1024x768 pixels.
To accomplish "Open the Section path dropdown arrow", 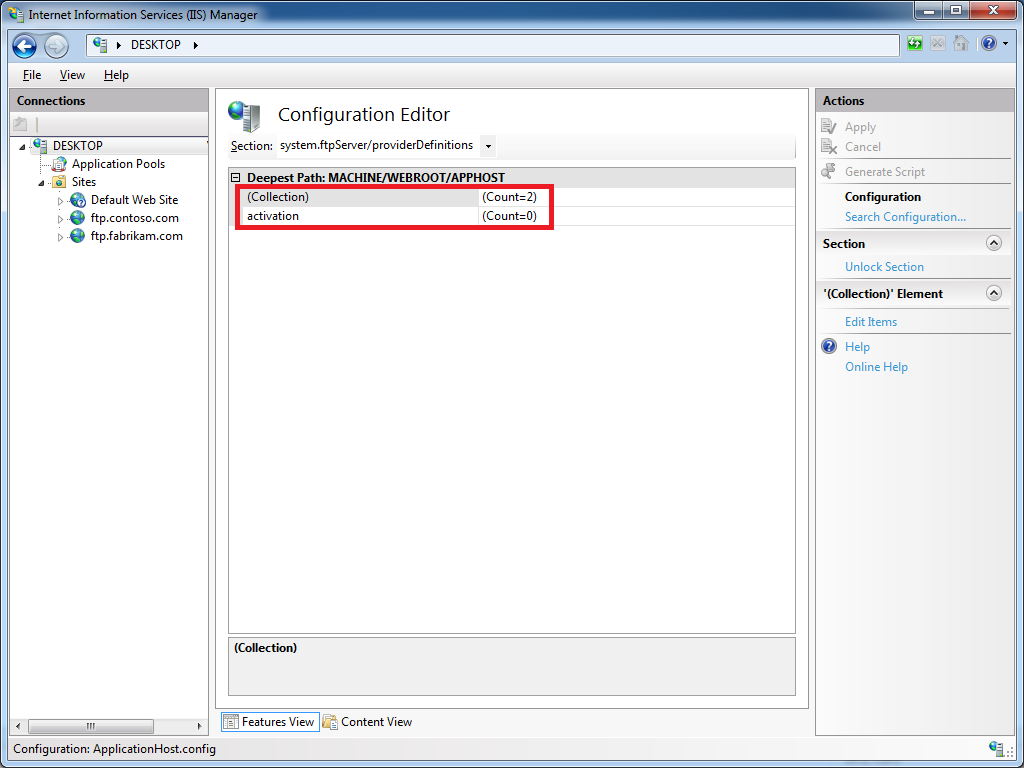I will 488,146.
